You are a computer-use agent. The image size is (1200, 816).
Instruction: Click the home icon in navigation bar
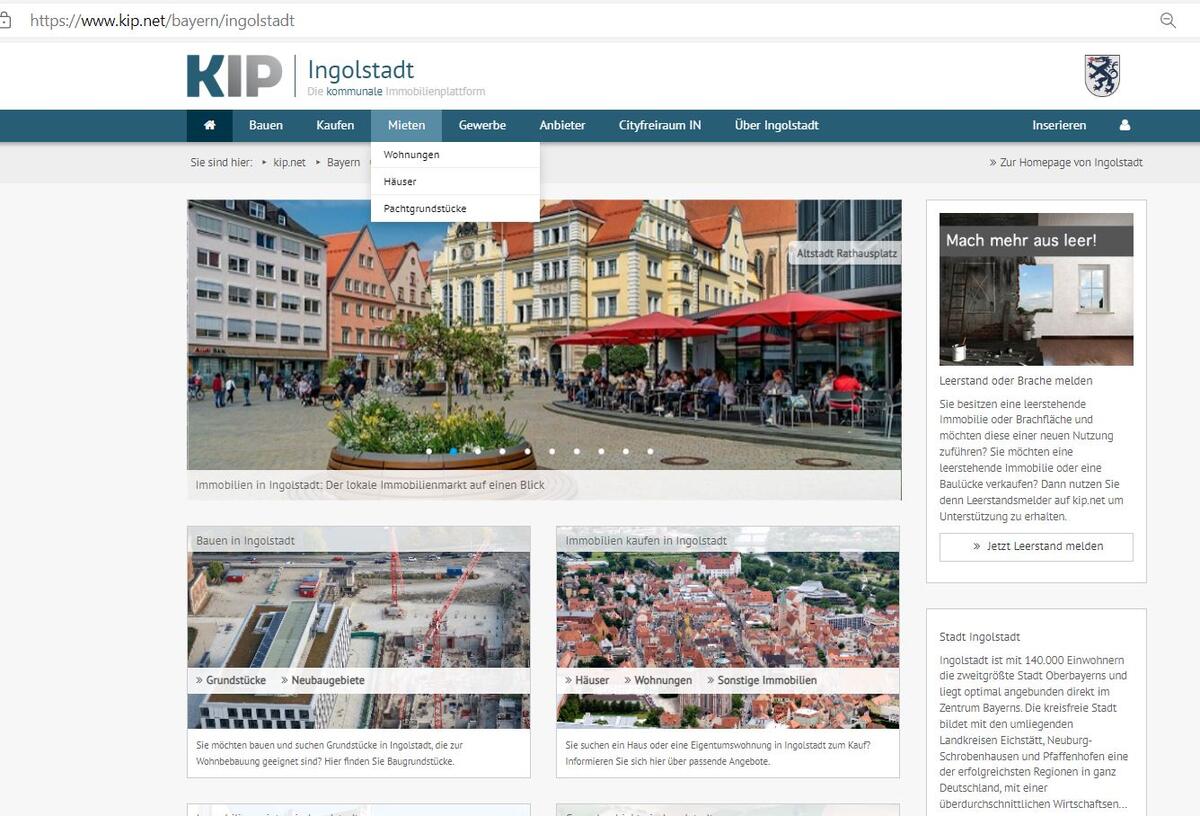pos(210,126)
